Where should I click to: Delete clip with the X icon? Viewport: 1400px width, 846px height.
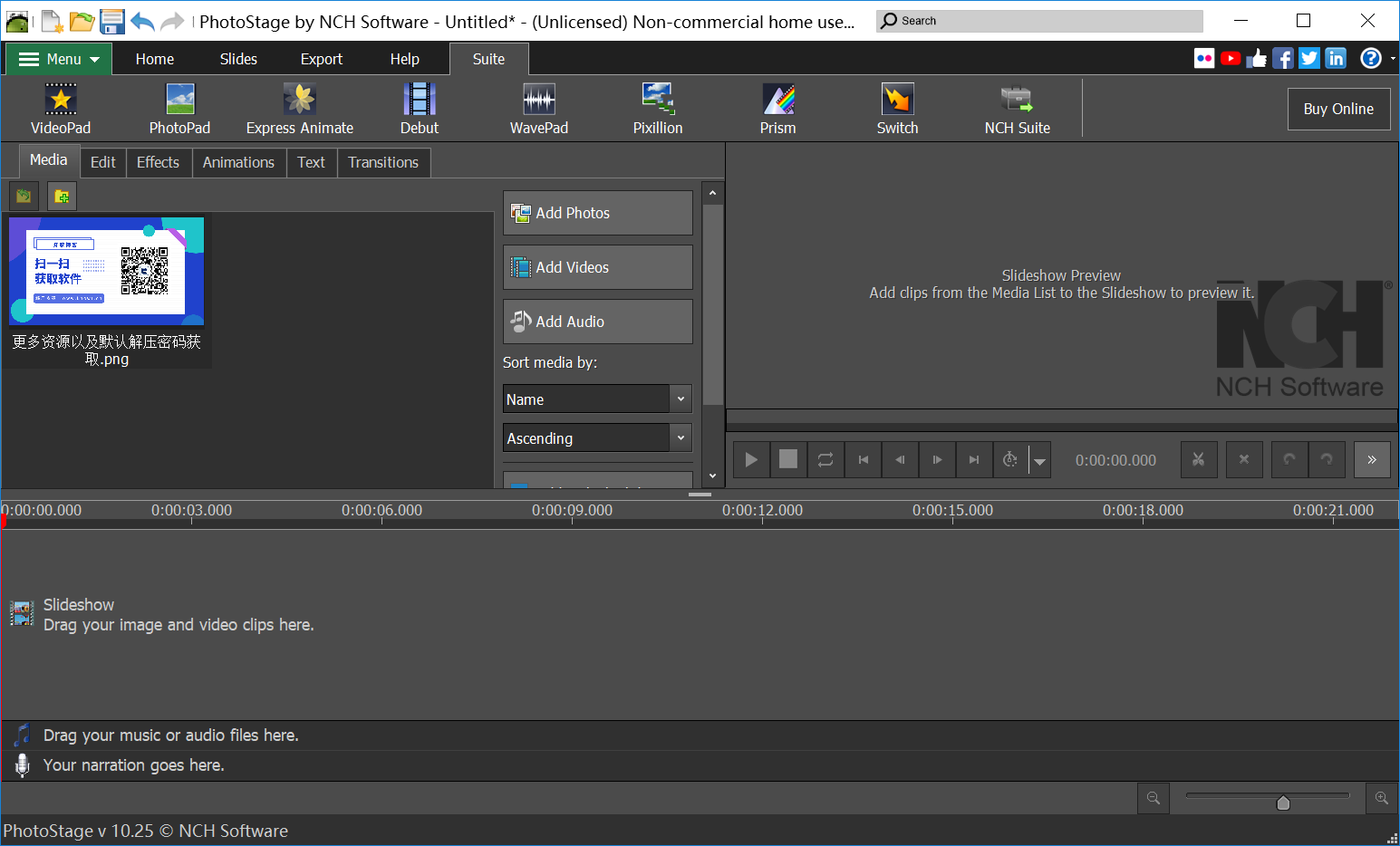click(x=1244, y=459)
